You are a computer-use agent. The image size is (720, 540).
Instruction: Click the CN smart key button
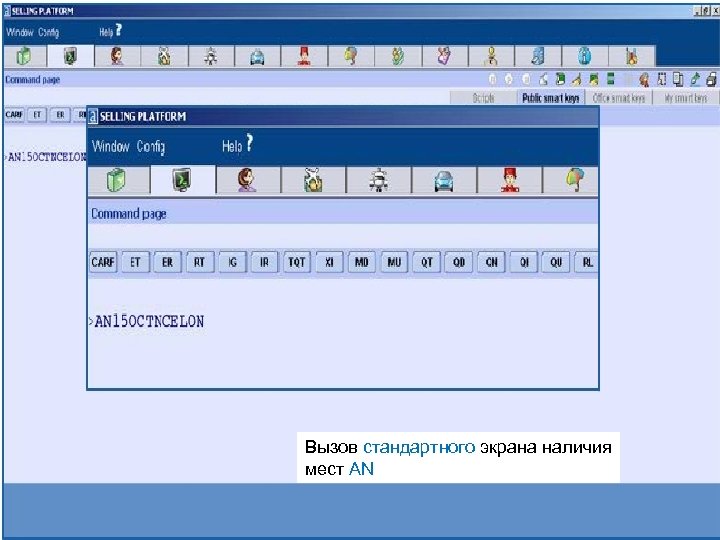tap(491, 262)
